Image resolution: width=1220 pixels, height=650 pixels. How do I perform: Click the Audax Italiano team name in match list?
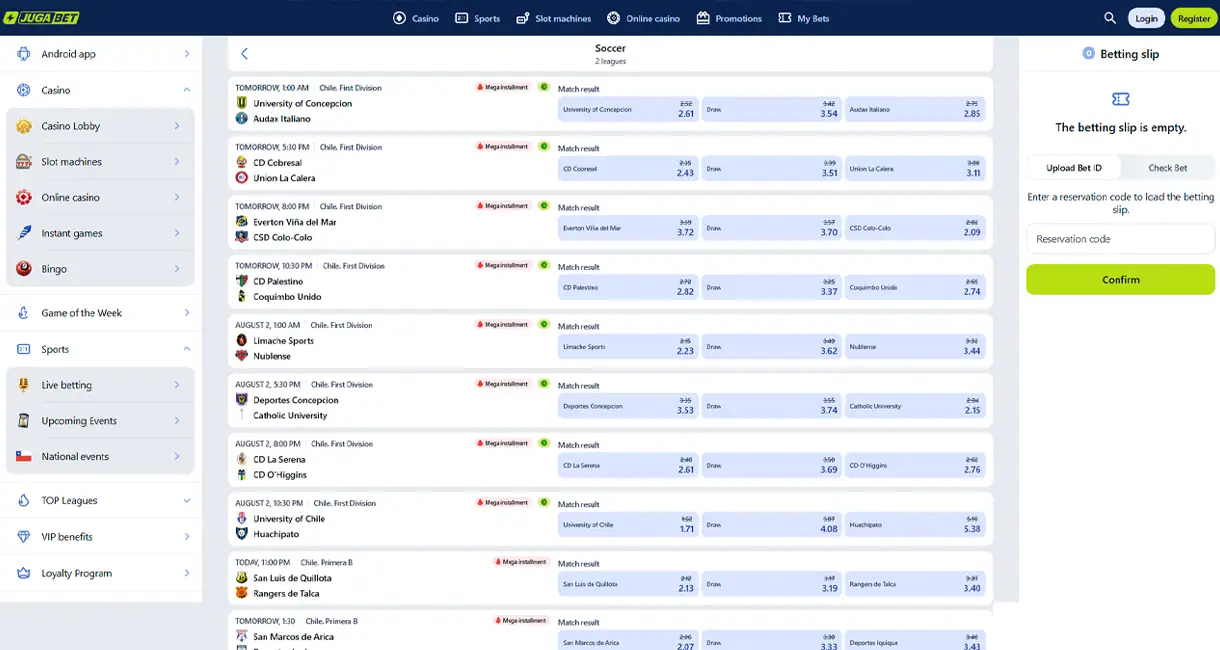tap(284, 119)
